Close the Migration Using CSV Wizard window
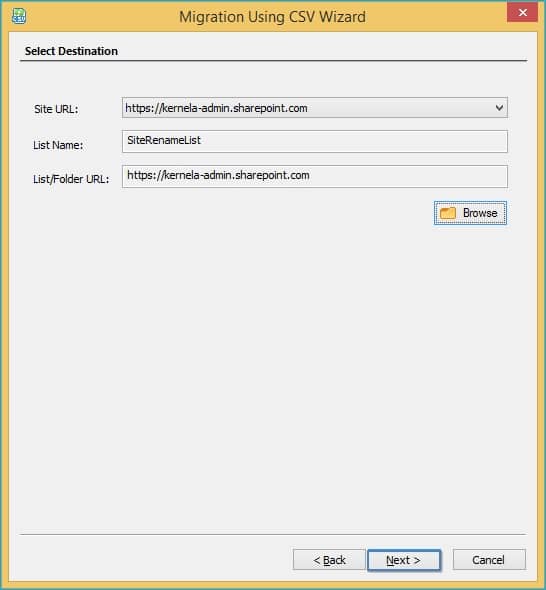 pos(522,13)
